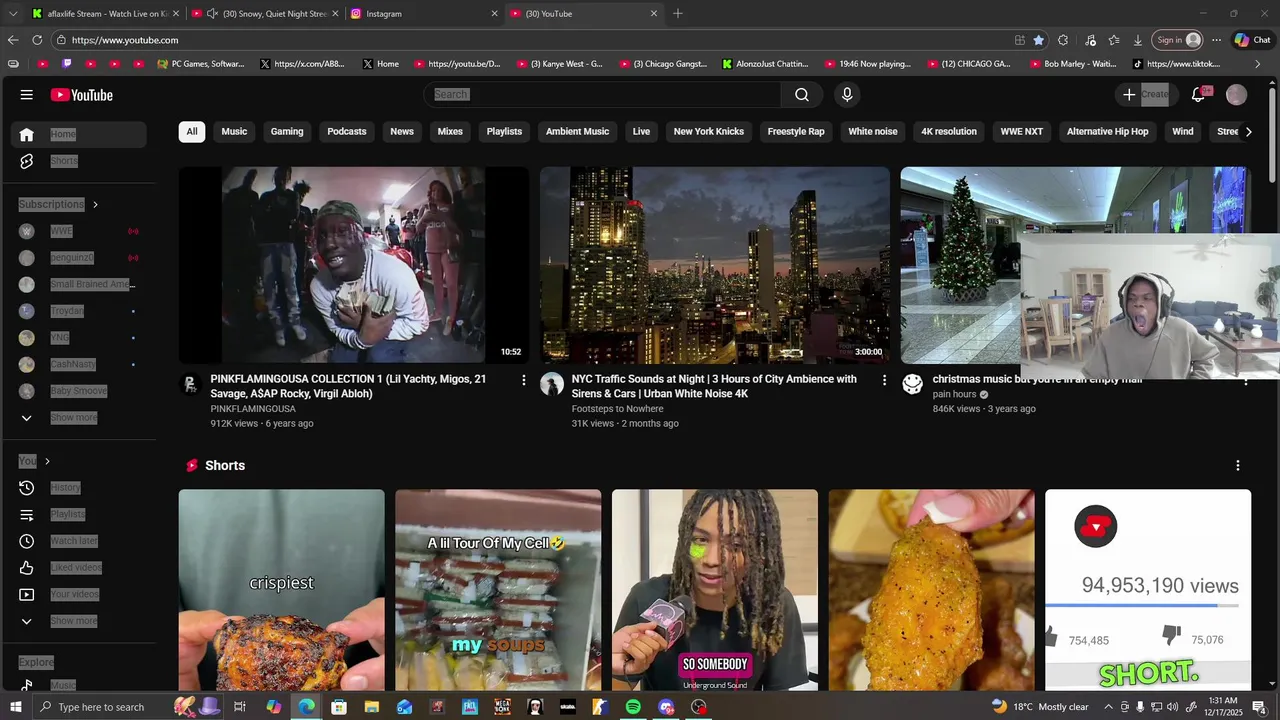Viewport: 1280px width, 720px height.
Task: Open the account avatar menu
Action: tap(1237, 94)
